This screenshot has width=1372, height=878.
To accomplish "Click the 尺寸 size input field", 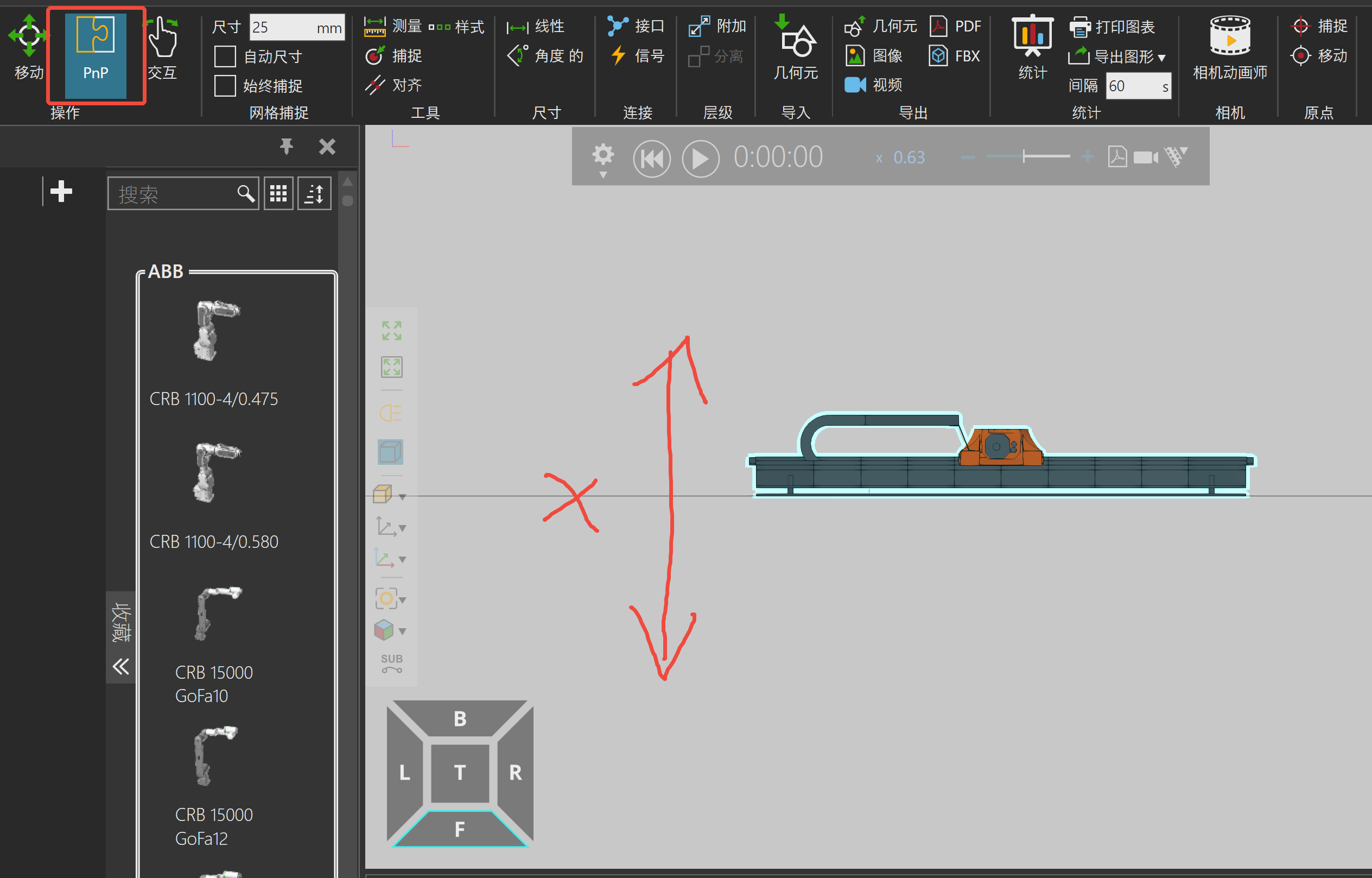I will pos(297,27).
